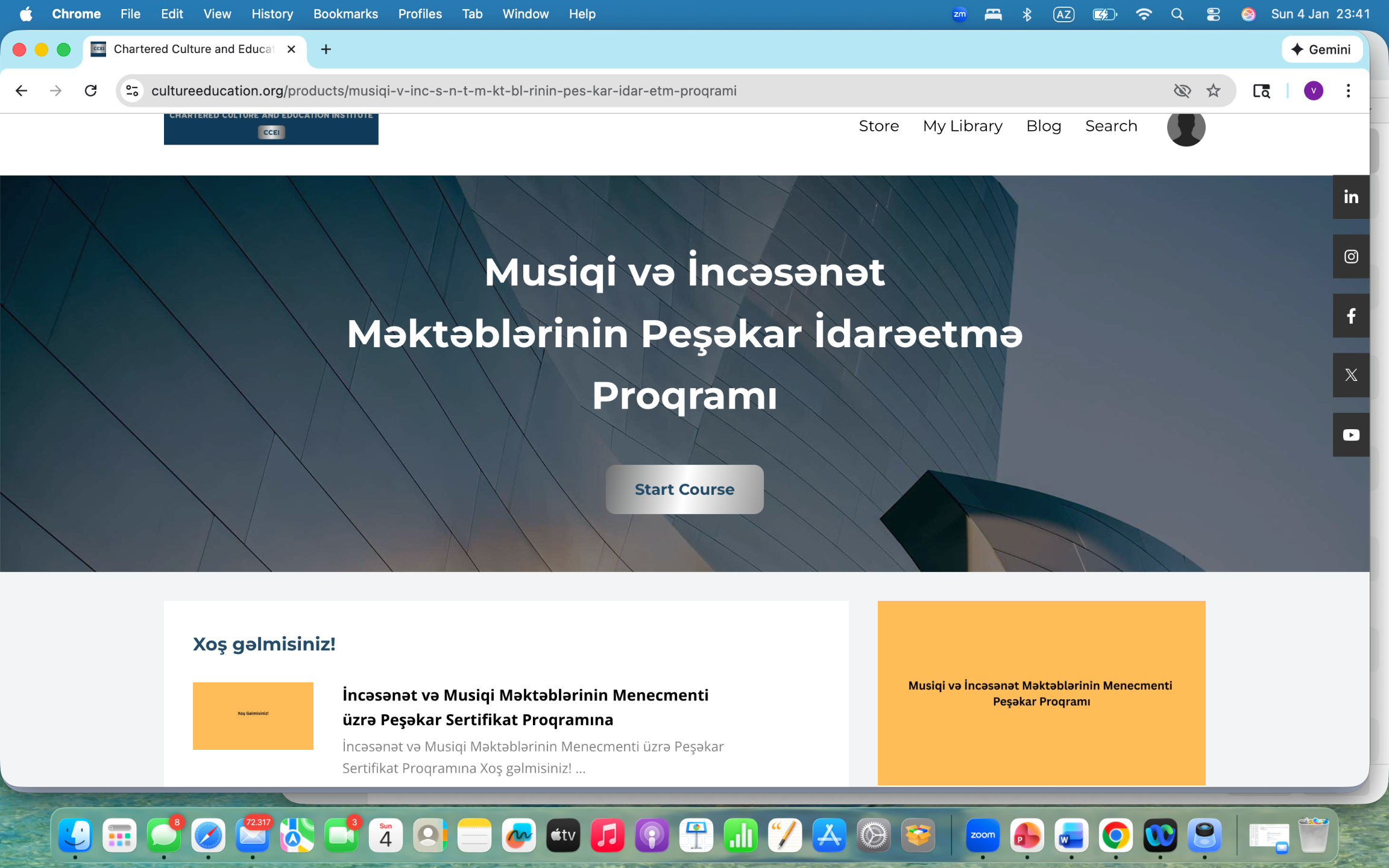
Task: Click the Start Course button
Action: pos(684,489)
